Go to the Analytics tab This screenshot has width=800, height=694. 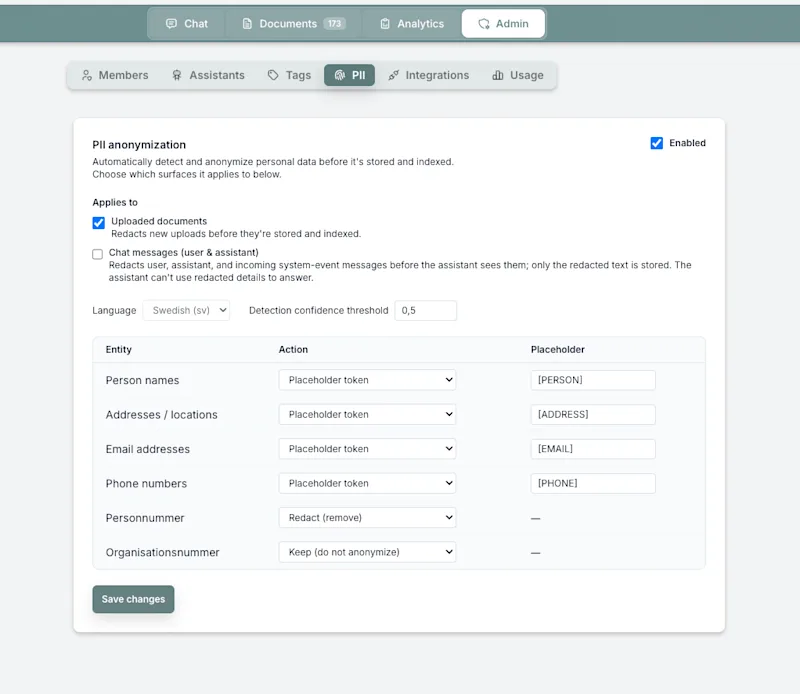coord(412,23)
